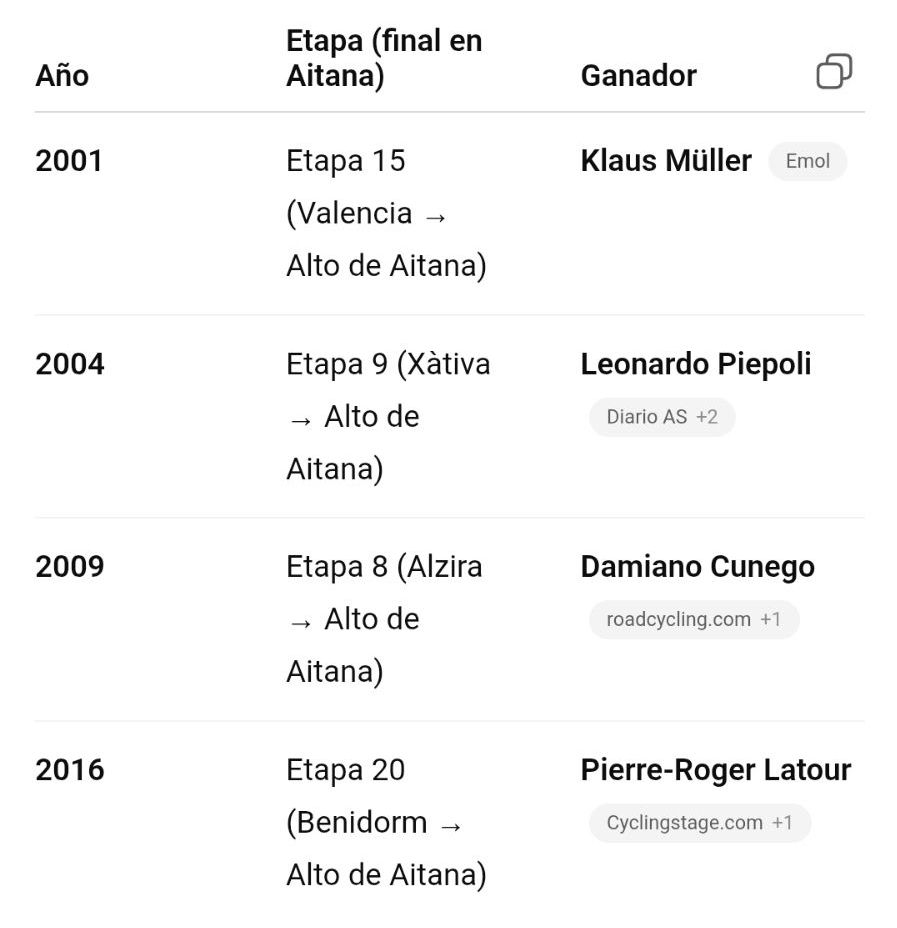
Task: Click the Etapa 9 Xàtiva stage cell
Action: [x=388, y=416]
